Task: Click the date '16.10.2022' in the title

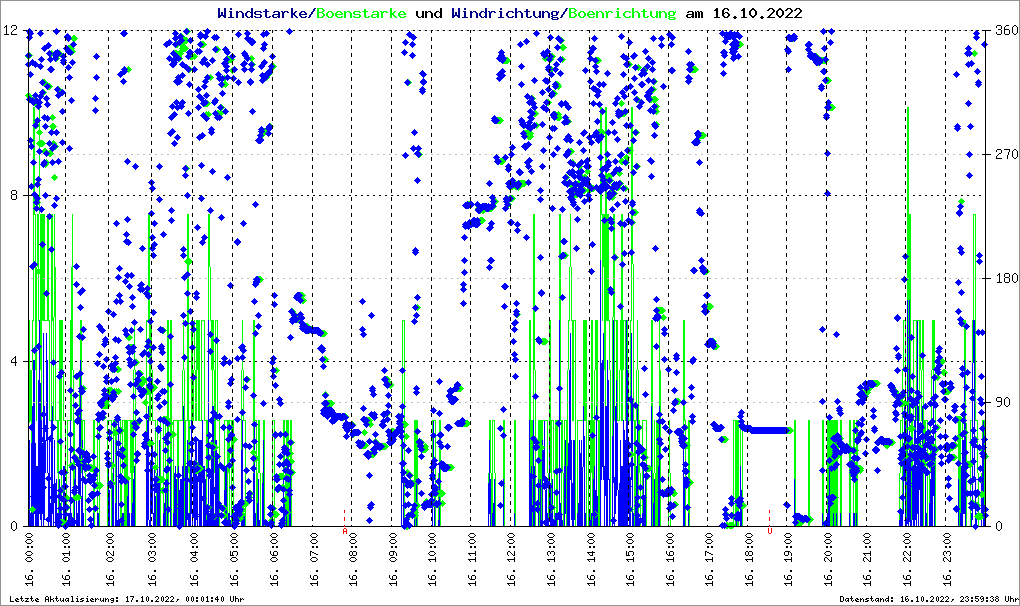Action: [x=752, y=13]
